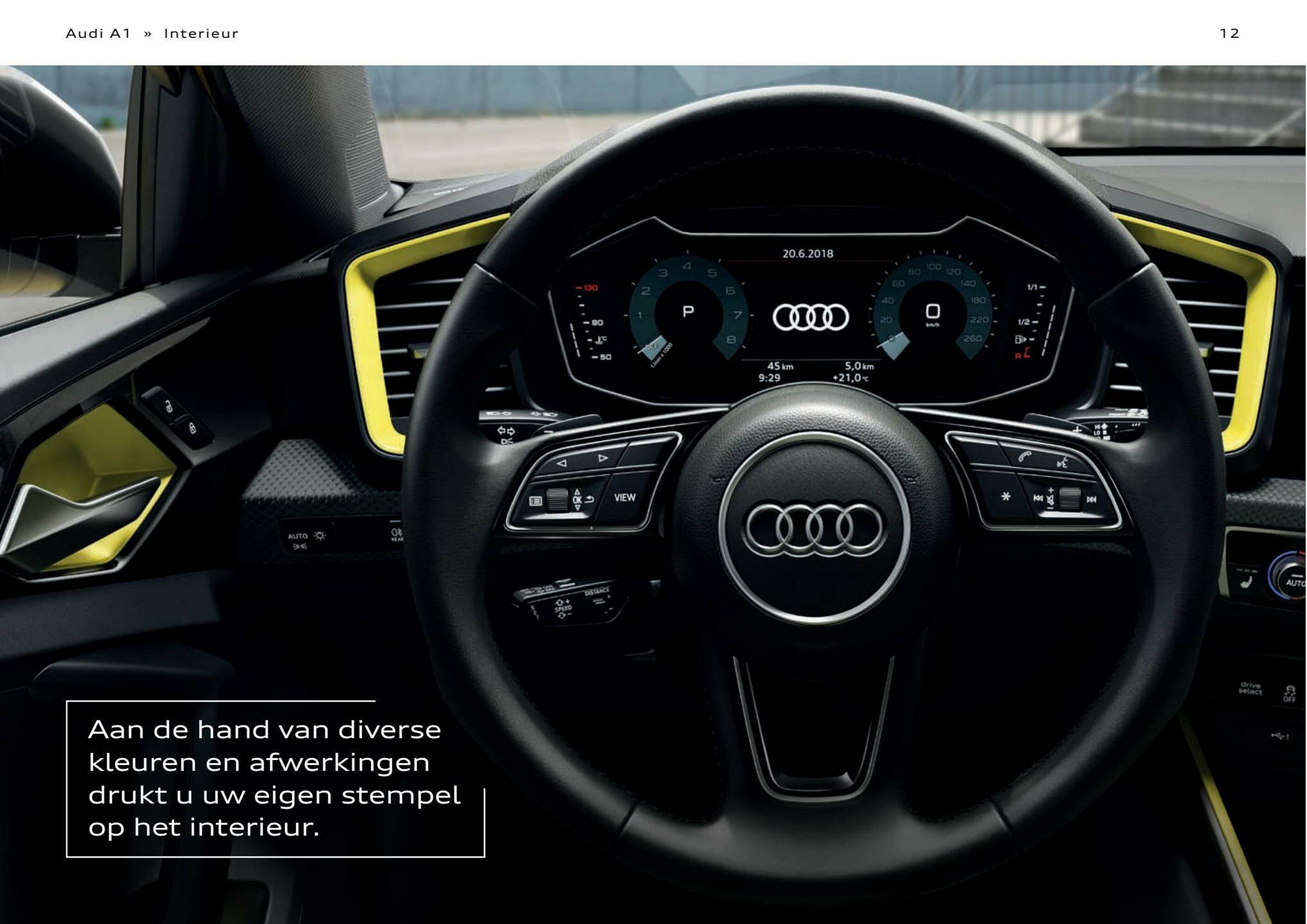Click the date 20.6.2018 on the cluster
This screenshot has height=924, width=1307.
[808, 254]
